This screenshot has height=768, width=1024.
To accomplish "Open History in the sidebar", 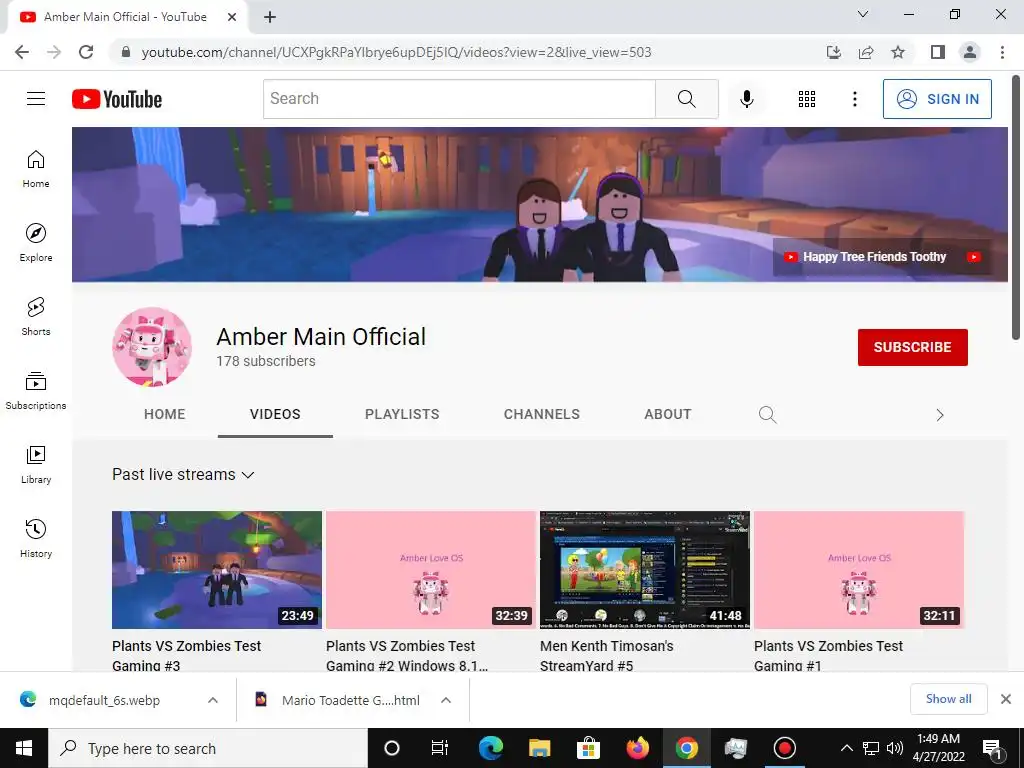I will click(x=36, y=538).
